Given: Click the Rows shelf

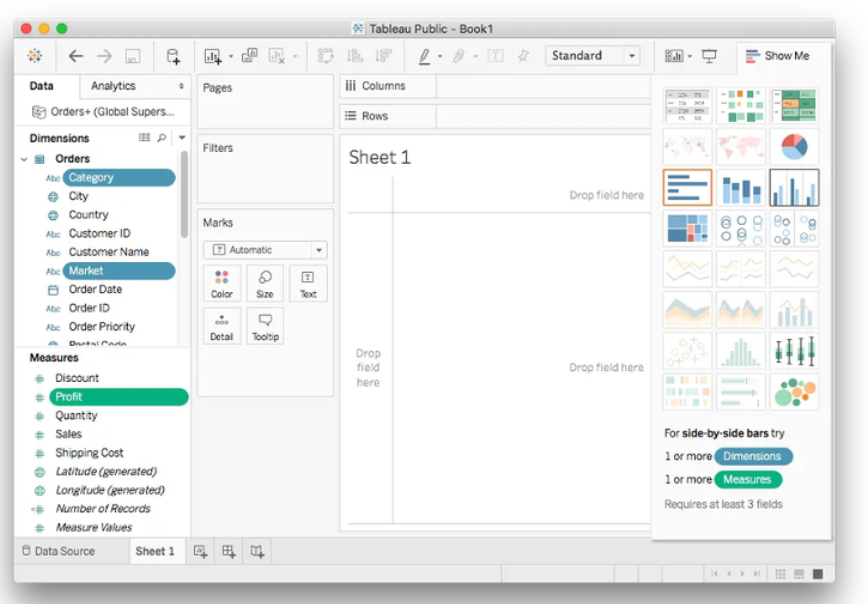Looking at the screenshot, I should pos(495,116).
